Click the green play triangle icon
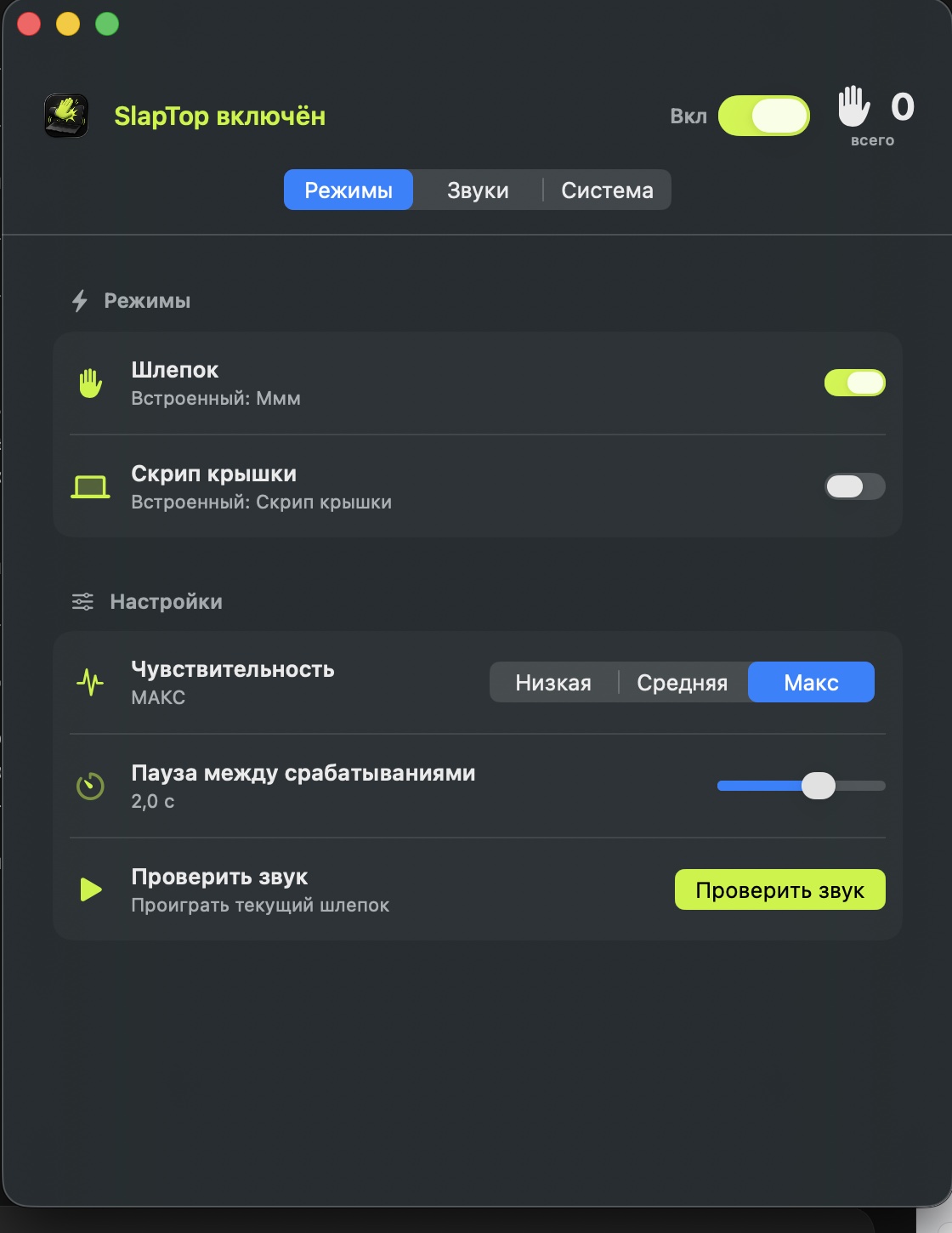 pos(90,889)
